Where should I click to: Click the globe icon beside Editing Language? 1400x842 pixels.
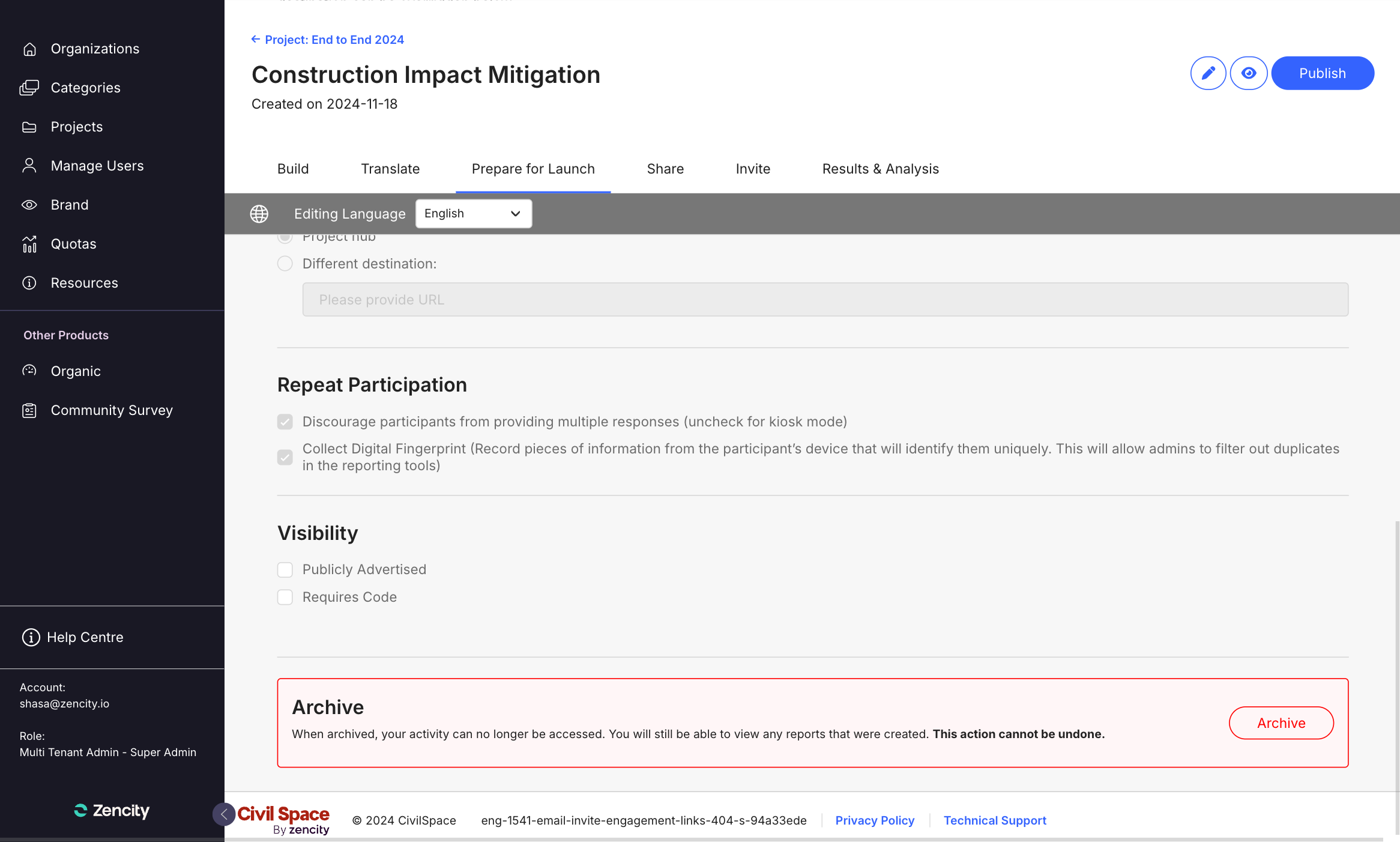pyautogui.click(x=259, y=214)
